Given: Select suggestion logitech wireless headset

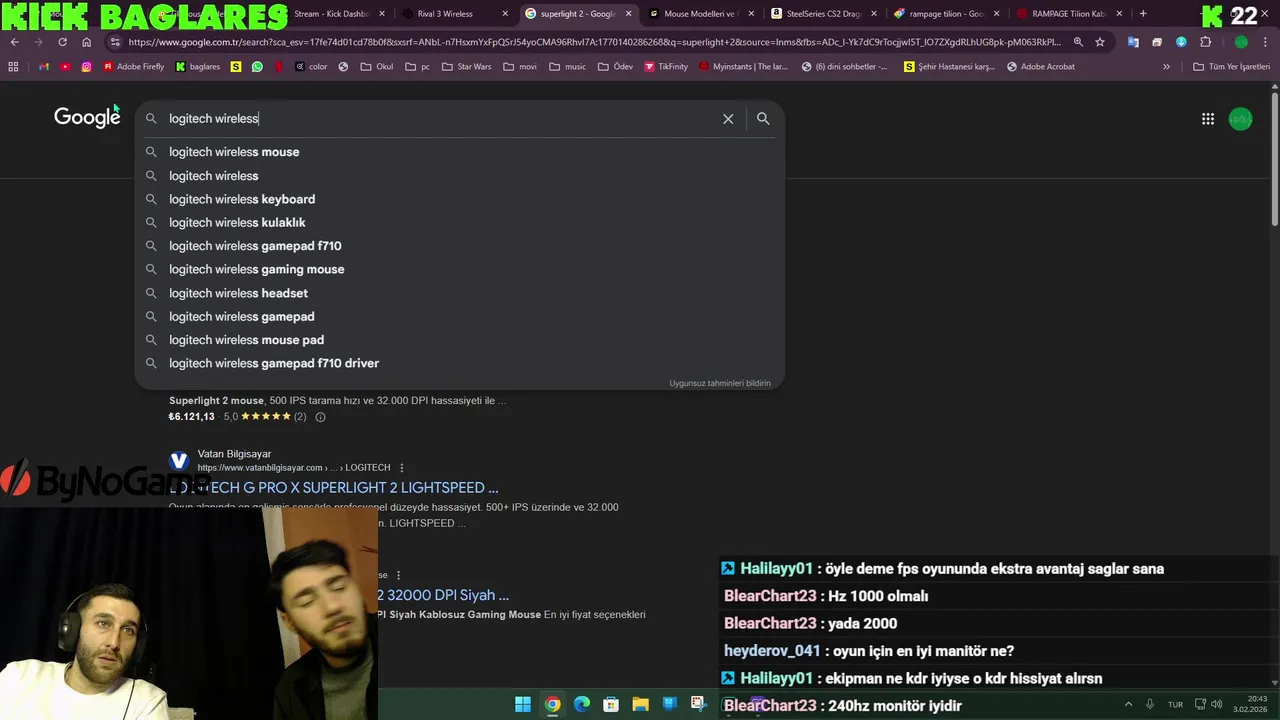Looking at the screenshot, I should click(x=460, y=293).
